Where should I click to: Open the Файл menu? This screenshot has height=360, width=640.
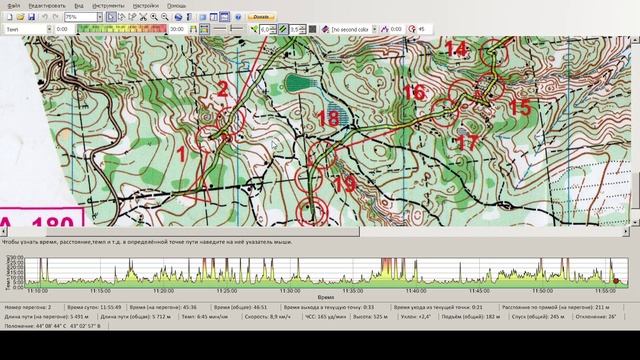[x=13, y=6]
